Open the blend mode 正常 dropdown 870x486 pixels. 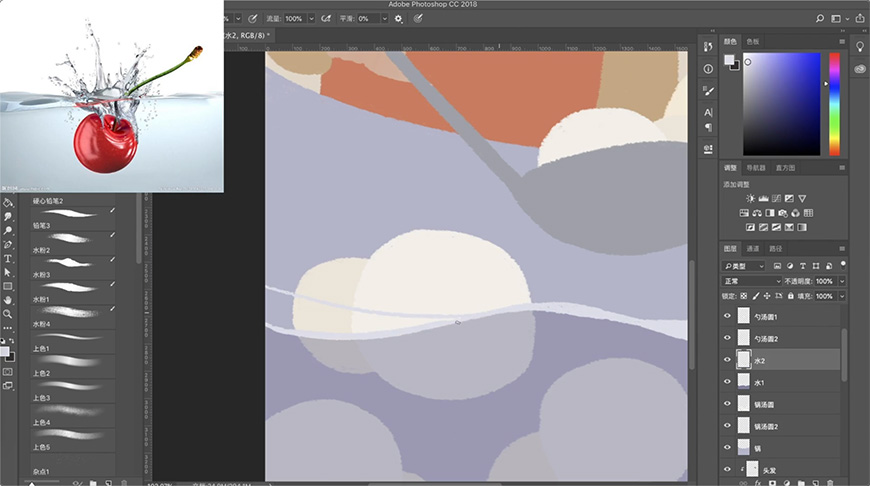click(751, 281)
